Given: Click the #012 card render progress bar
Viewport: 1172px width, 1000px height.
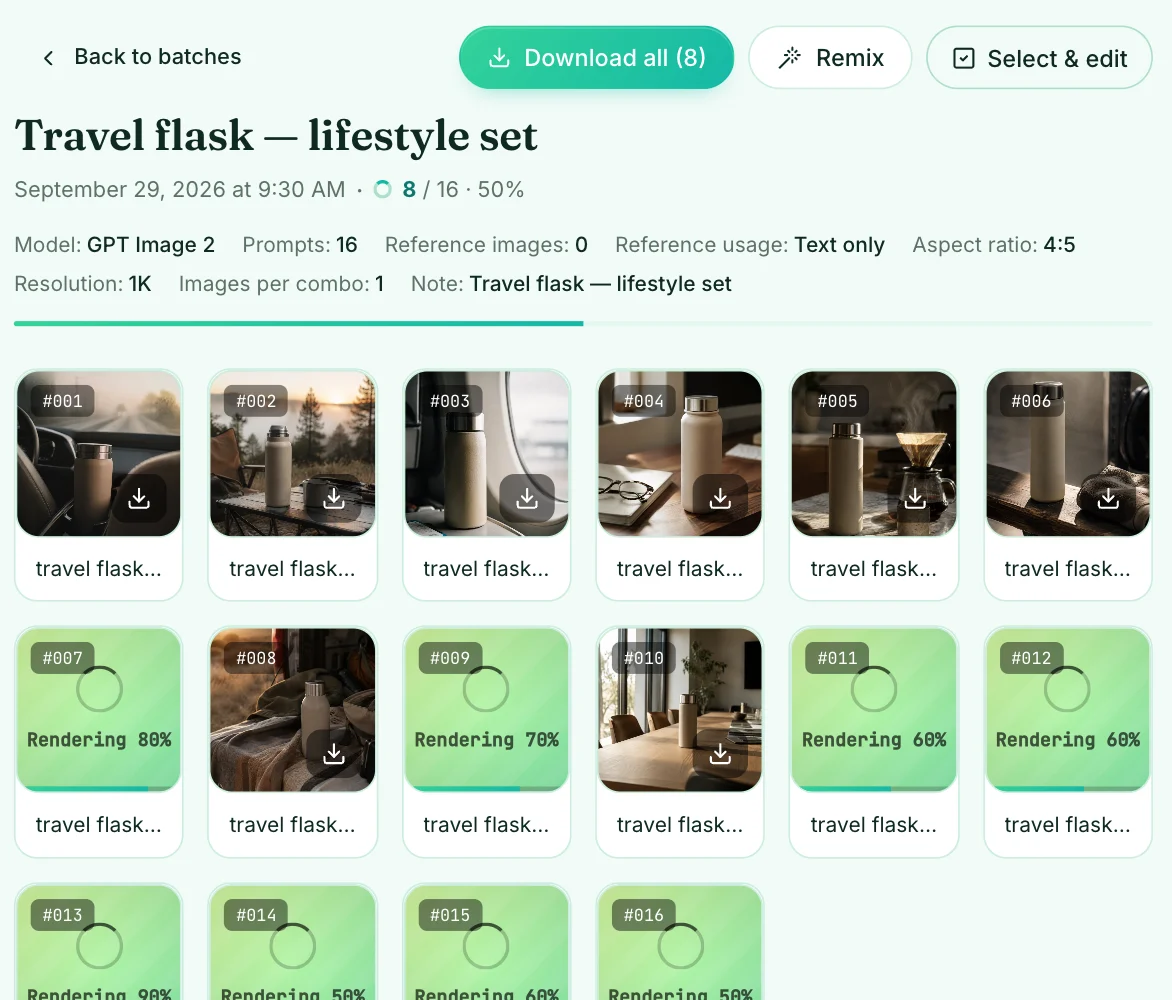Looking at the screenshot, I should [x=1068, y=788].
